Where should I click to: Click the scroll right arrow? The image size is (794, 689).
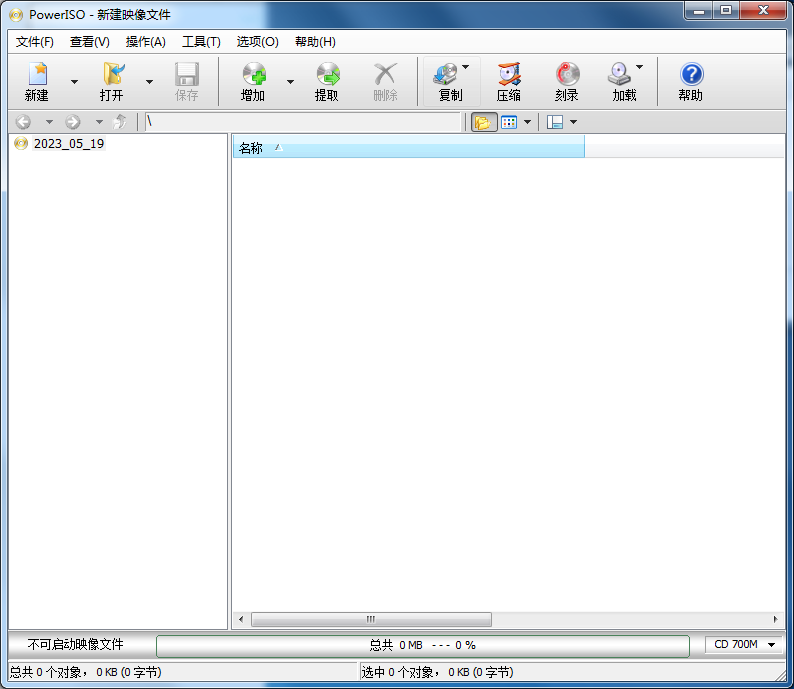click(775, 619)
